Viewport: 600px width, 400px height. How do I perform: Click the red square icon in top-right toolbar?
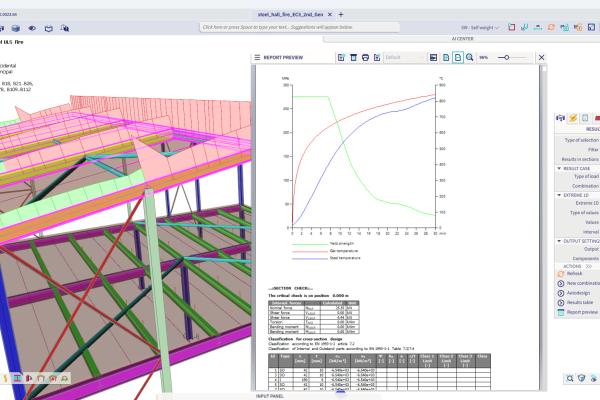tap(512, 27)
